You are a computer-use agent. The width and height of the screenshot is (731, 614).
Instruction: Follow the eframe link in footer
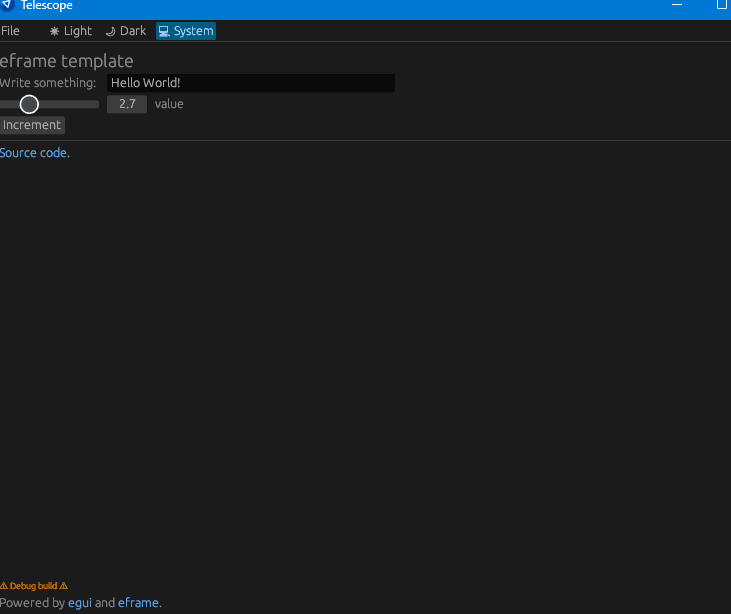pos(138,603)
